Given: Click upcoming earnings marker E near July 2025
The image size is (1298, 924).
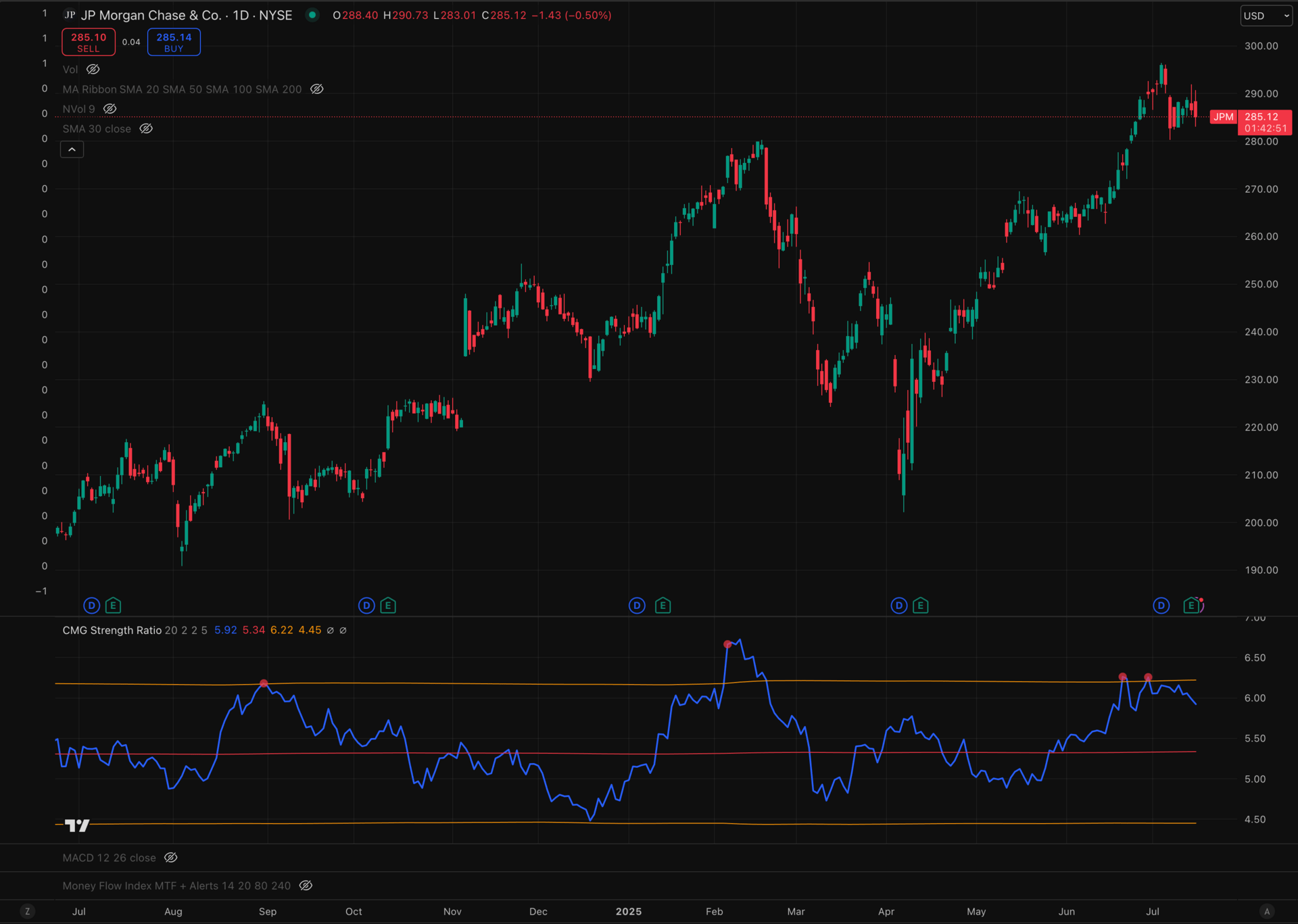Looking at the screenshot, I should tap(1192, 606).
